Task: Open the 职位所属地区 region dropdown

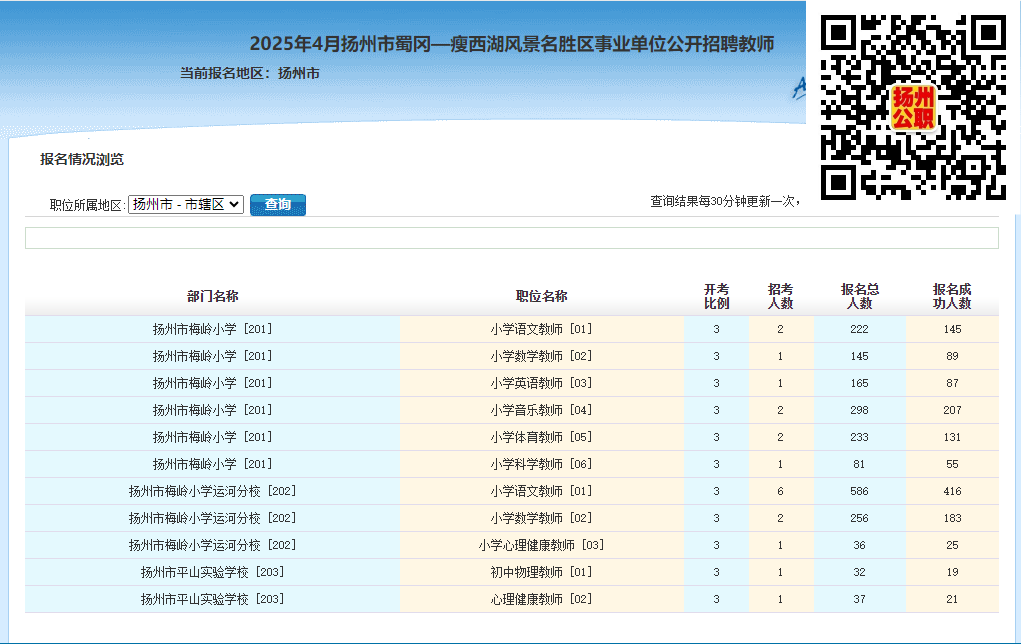Action: point(186,204)
